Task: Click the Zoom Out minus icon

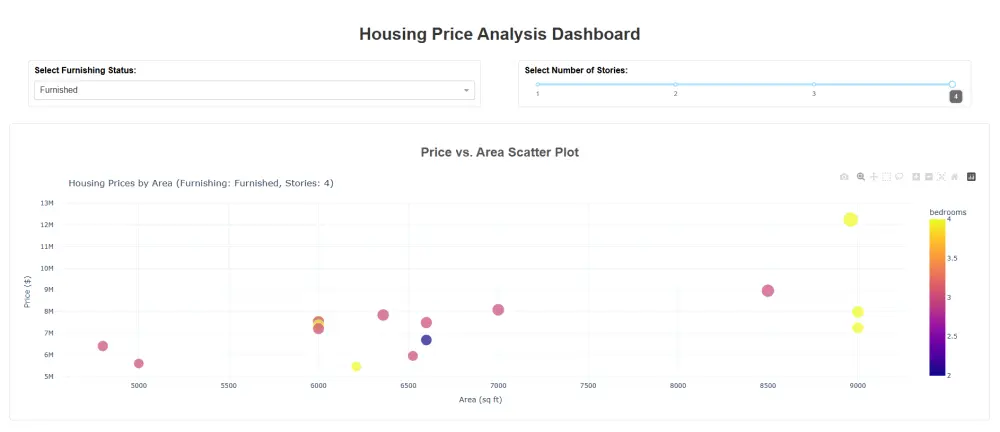Action: point(929,177)
